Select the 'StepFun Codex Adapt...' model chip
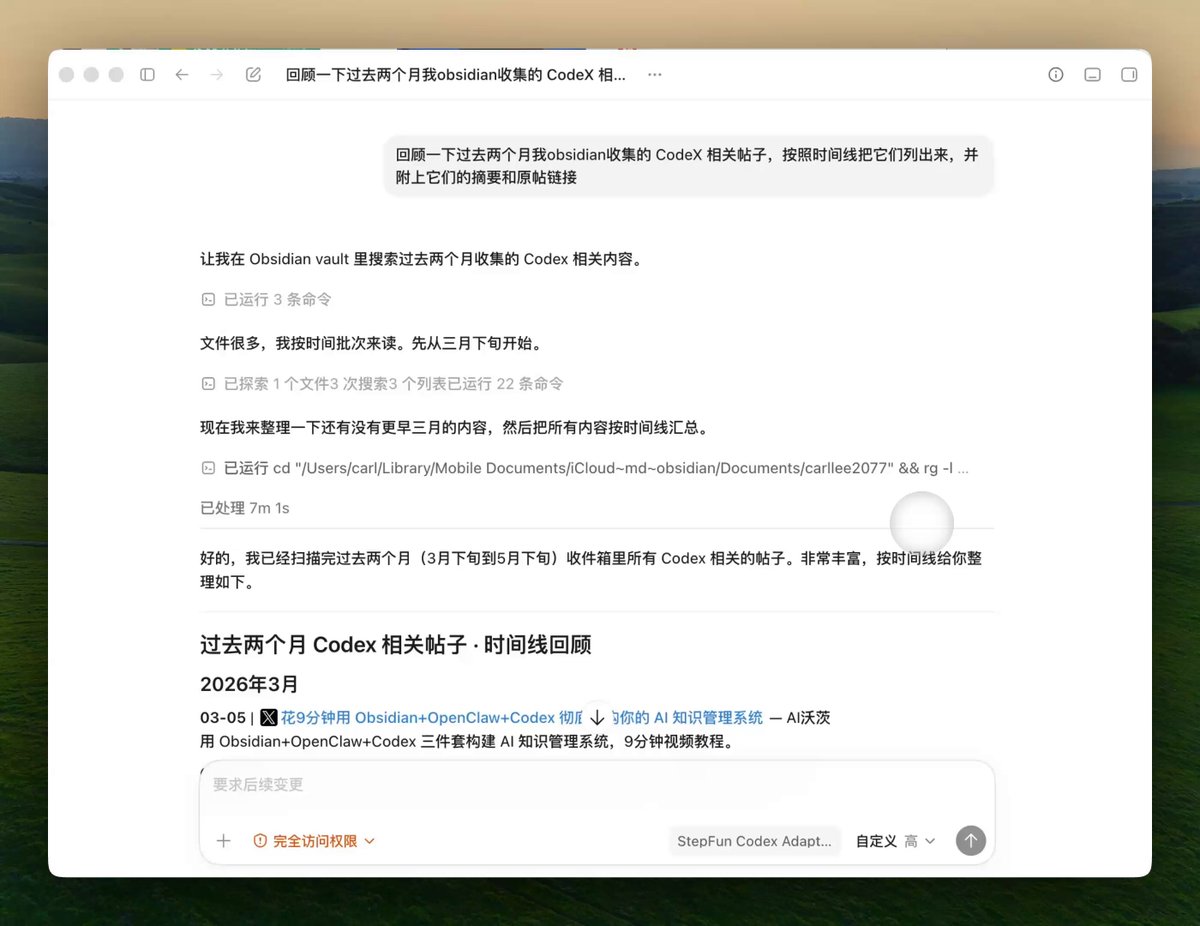Screen dimensions: 1200x926 click(755, 841)
